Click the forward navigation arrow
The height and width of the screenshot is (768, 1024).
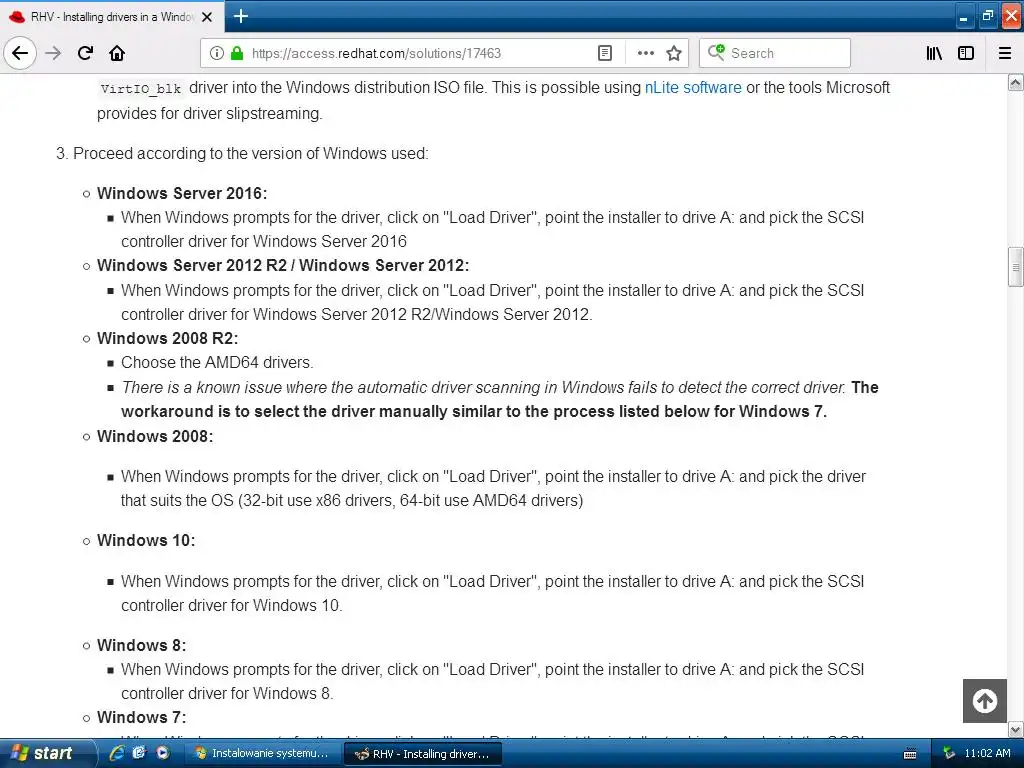pyautogui.click(x=53, y=53)
